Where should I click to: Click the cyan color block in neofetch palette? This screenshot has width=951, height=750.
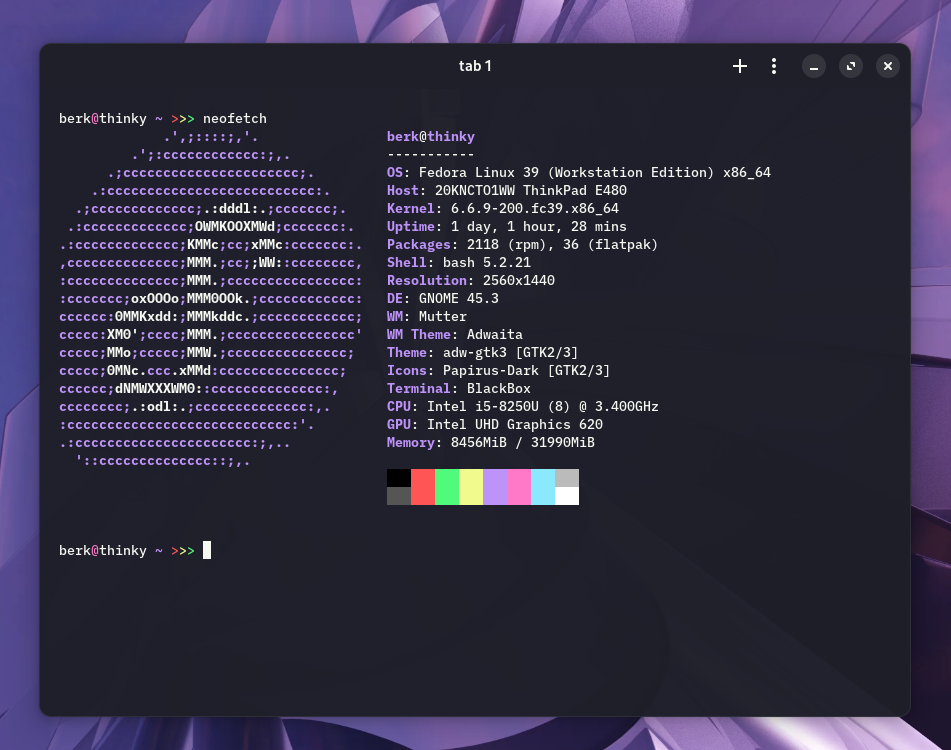point(543,487)
